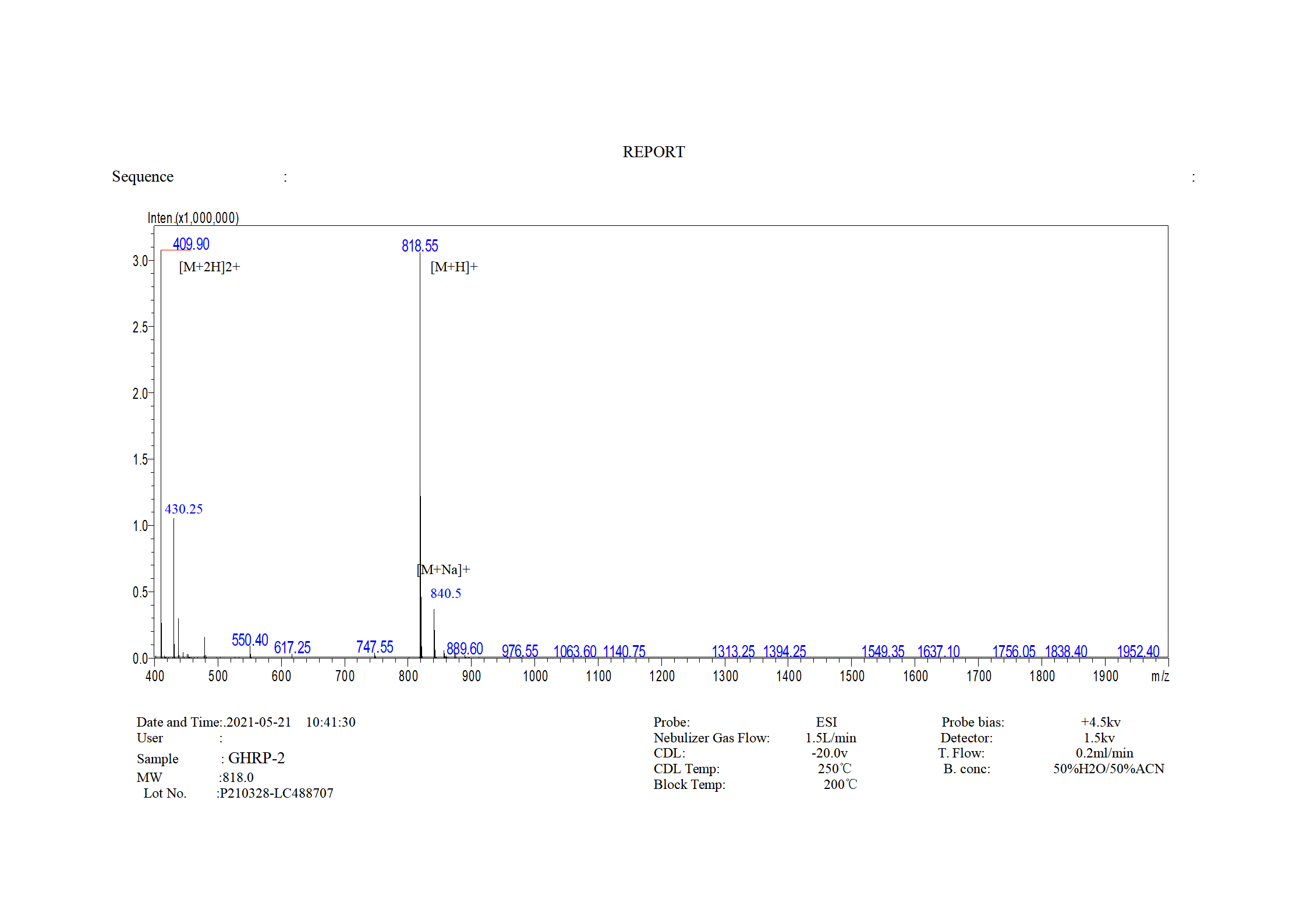The height and width of the screenshot is (924, 1307).
Task: Click the lot number P210328-LC488707
Action: (276, 793)
